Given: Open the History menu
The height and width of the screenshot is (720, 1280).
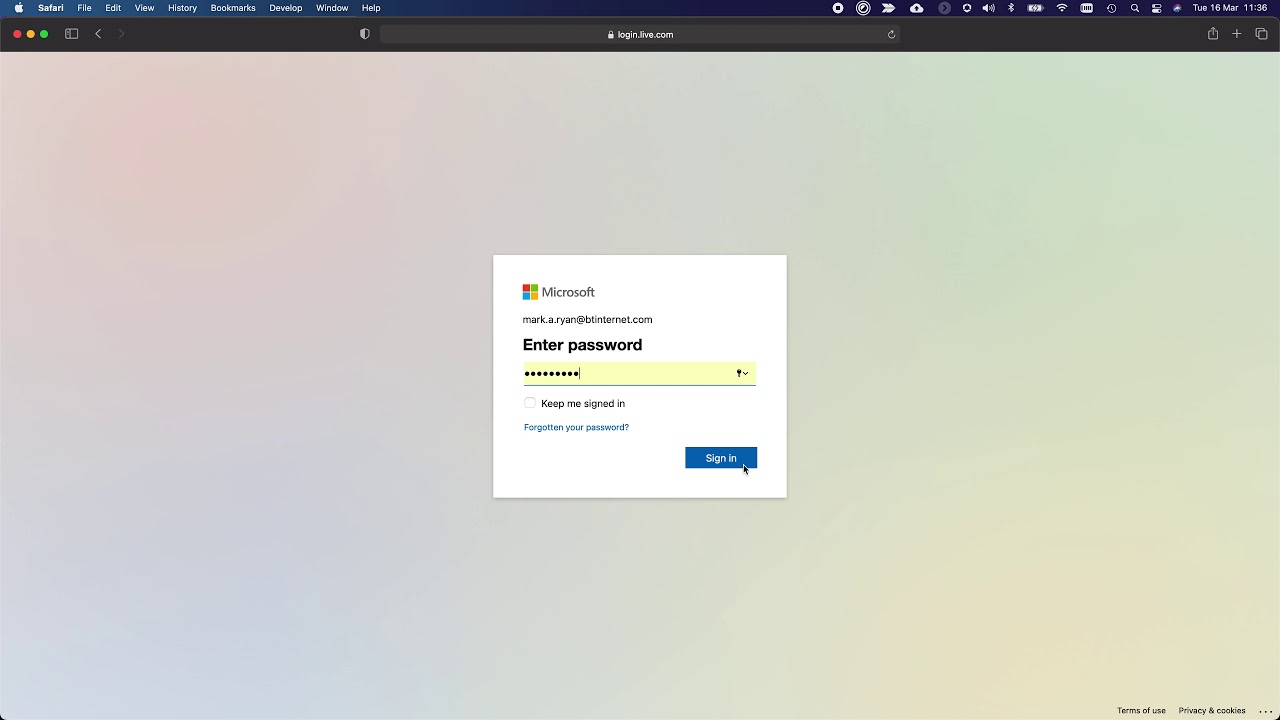Looking at the screenshot, I should [182, 8].
